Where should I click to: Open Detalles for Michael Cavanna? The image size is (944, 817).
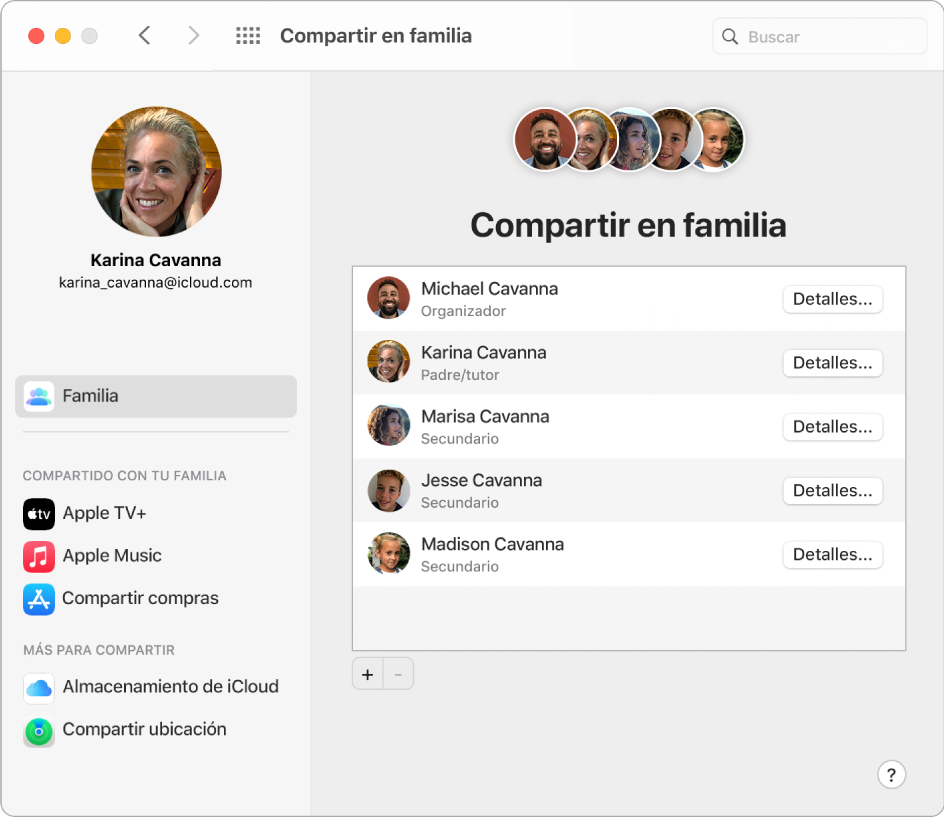click(x=832, y=298)
